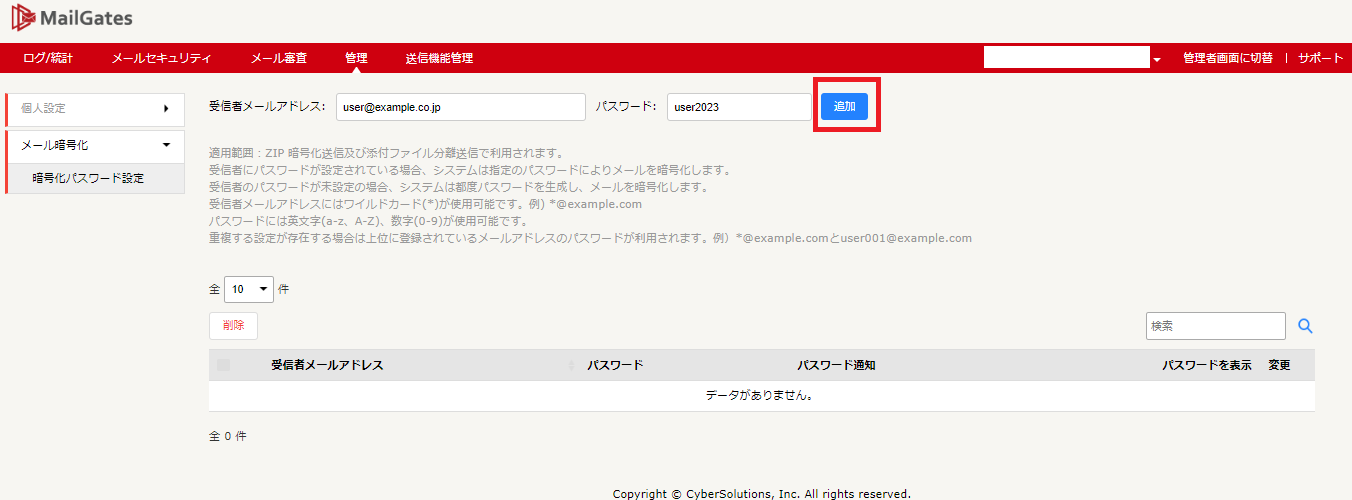Toggle the select-all checkbox in table header

[224, 365]
